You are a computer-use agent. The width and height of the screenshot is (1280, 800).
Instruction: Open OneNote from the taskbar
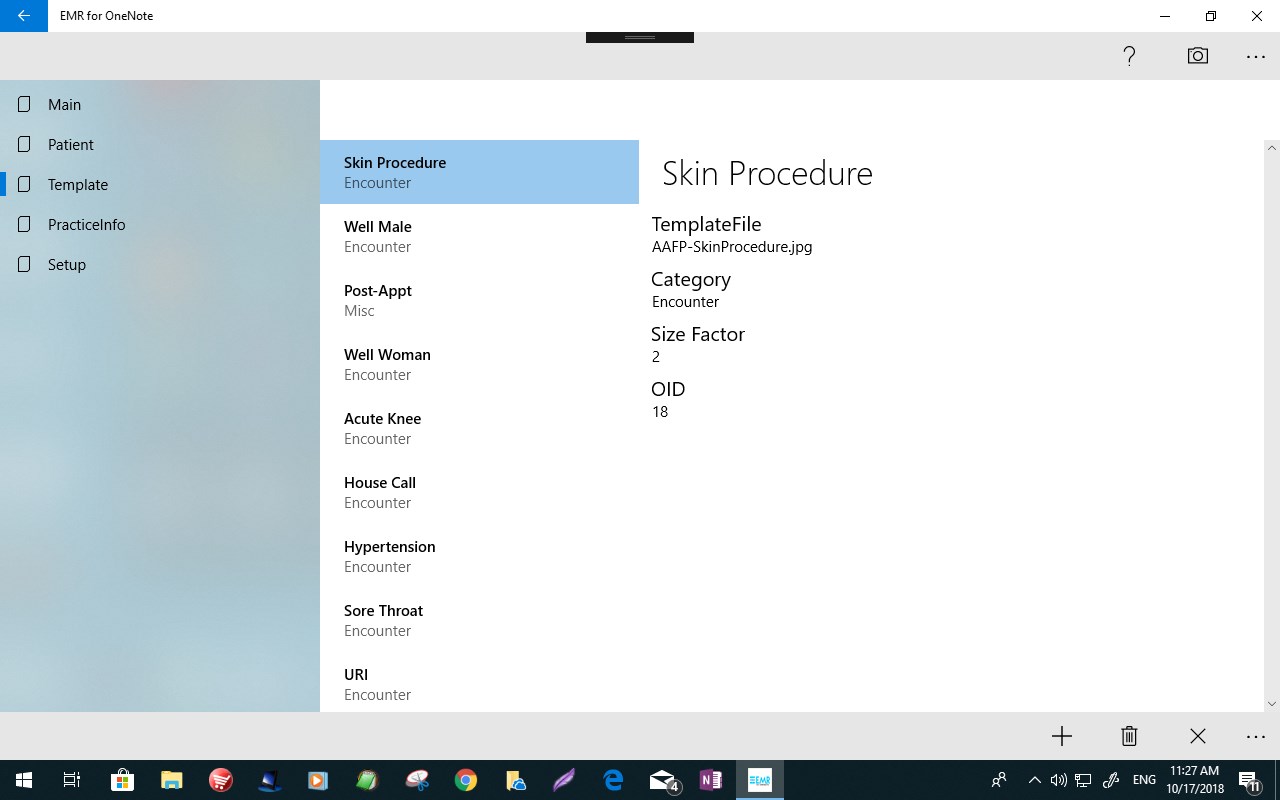[711, 780]
